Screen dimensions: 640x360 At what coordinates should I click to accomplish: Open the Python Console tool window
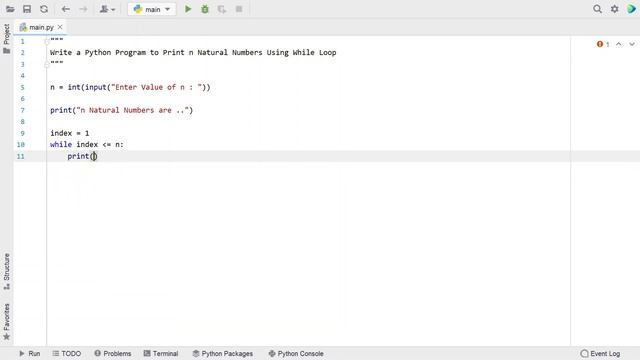(296, 353)
